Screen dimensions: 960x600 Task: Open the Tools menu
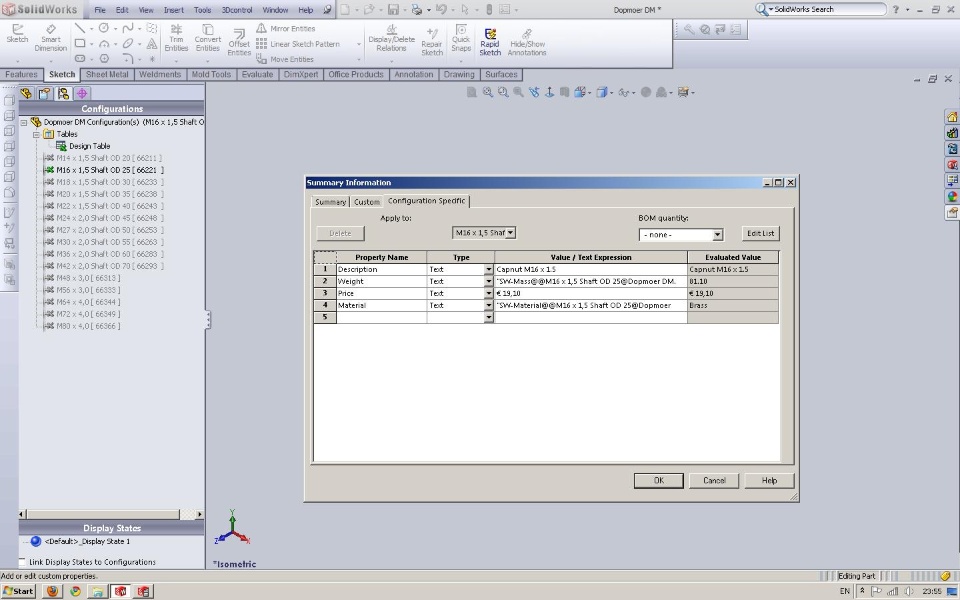tap(202, 10)
